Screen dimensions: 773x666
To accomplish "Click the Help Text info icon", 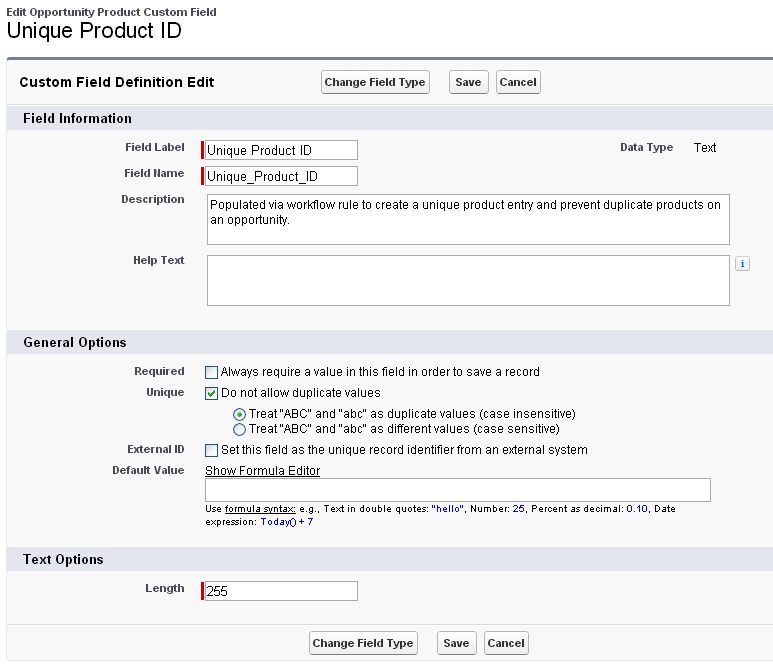I will (x=742, y=264).
